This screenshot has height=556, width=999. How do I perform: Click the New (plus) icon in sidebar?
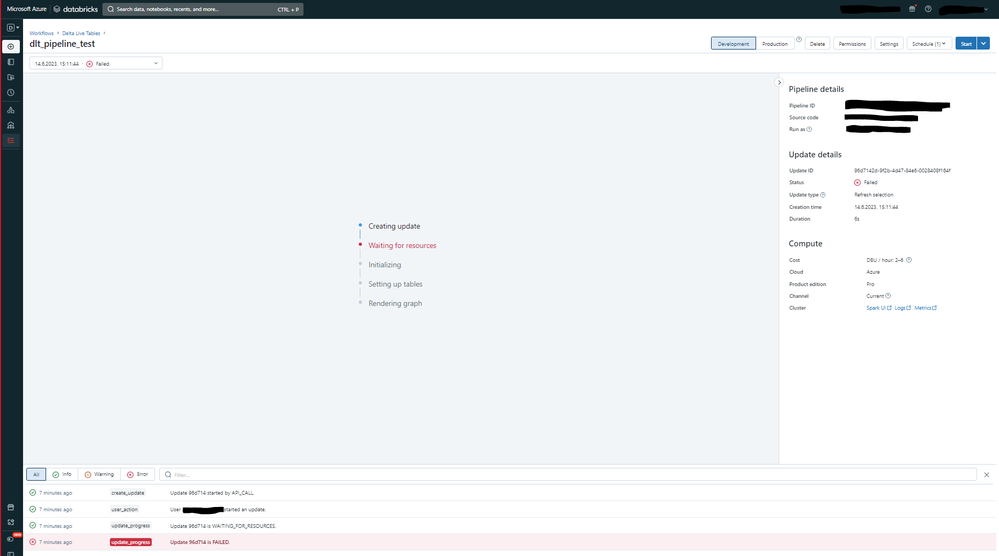pos(11,46)
